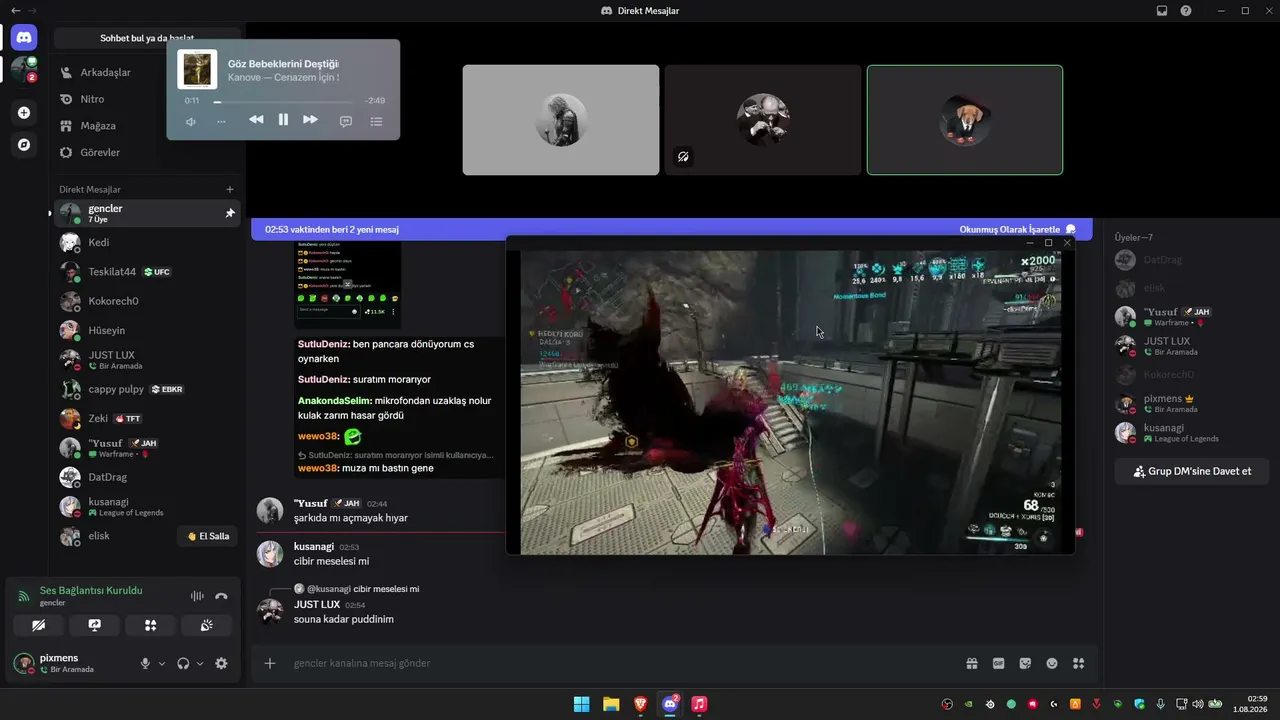Open the DM with Kedi
The width and height of the screenshot is (1280, 720).
pos(147,242)
